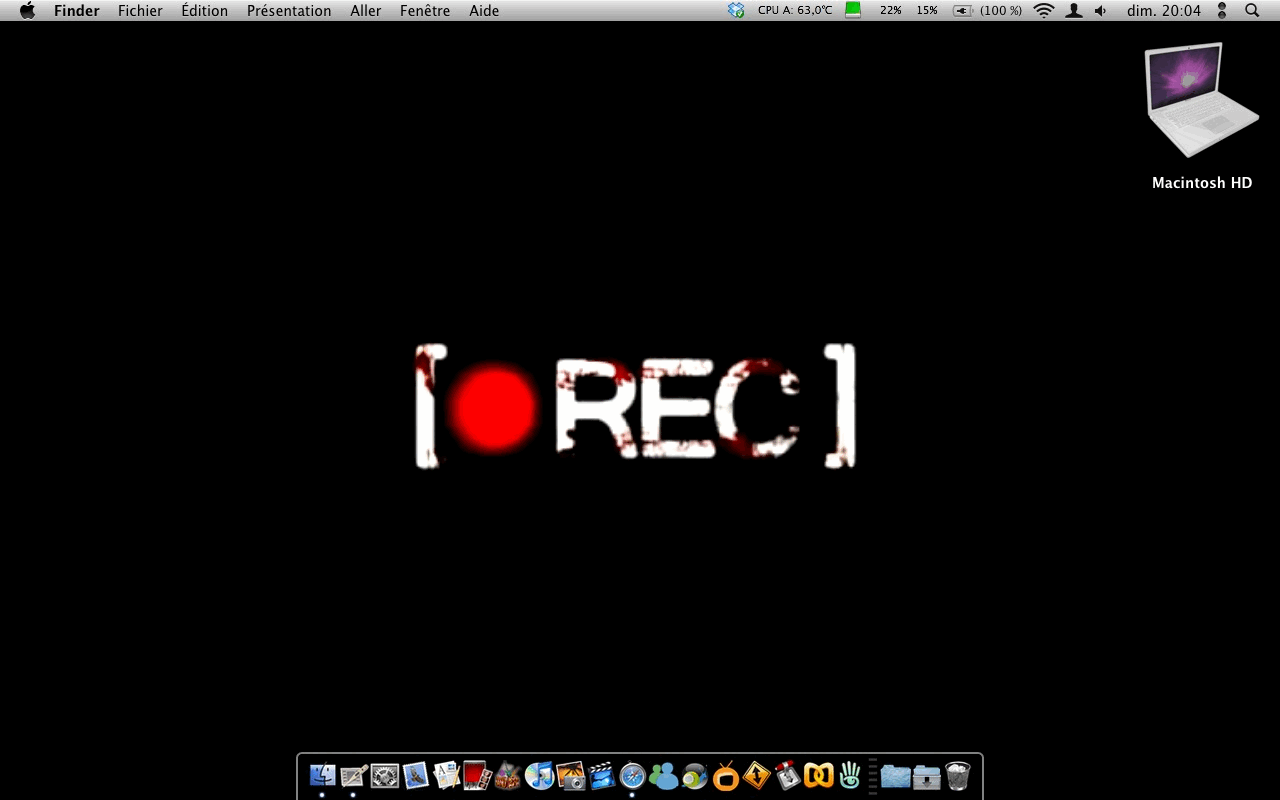Open the pen tablet app in Dock
The height and width of the screenshot is (800, 1280).
[354, 775]
